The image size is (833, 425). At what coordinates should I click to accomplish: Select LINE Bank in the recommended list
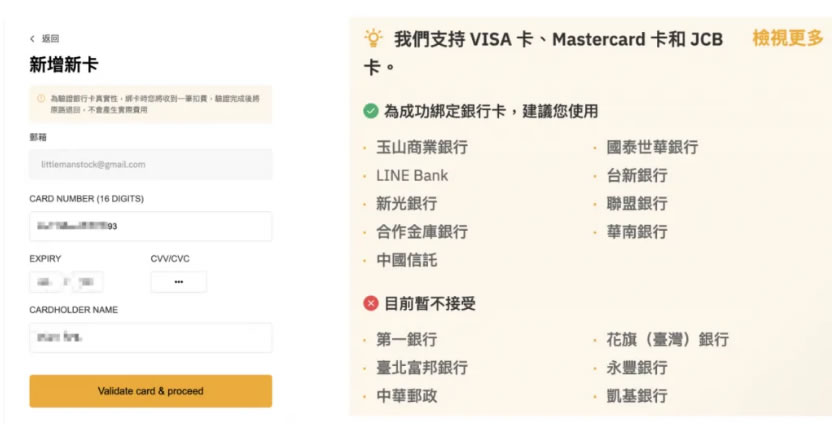pos(412,175)
